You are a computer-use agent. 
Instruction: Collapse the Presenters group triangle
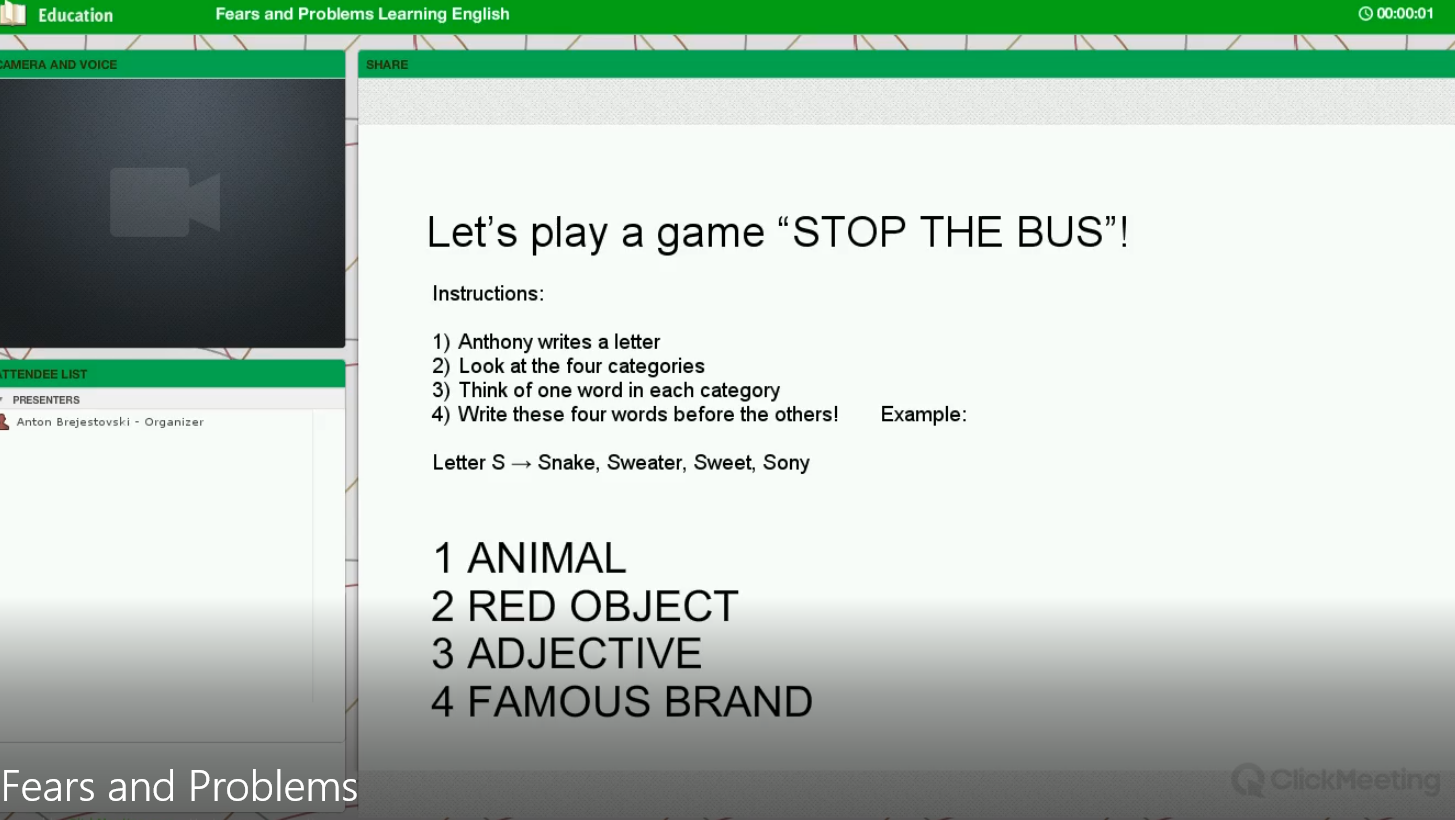2,400
